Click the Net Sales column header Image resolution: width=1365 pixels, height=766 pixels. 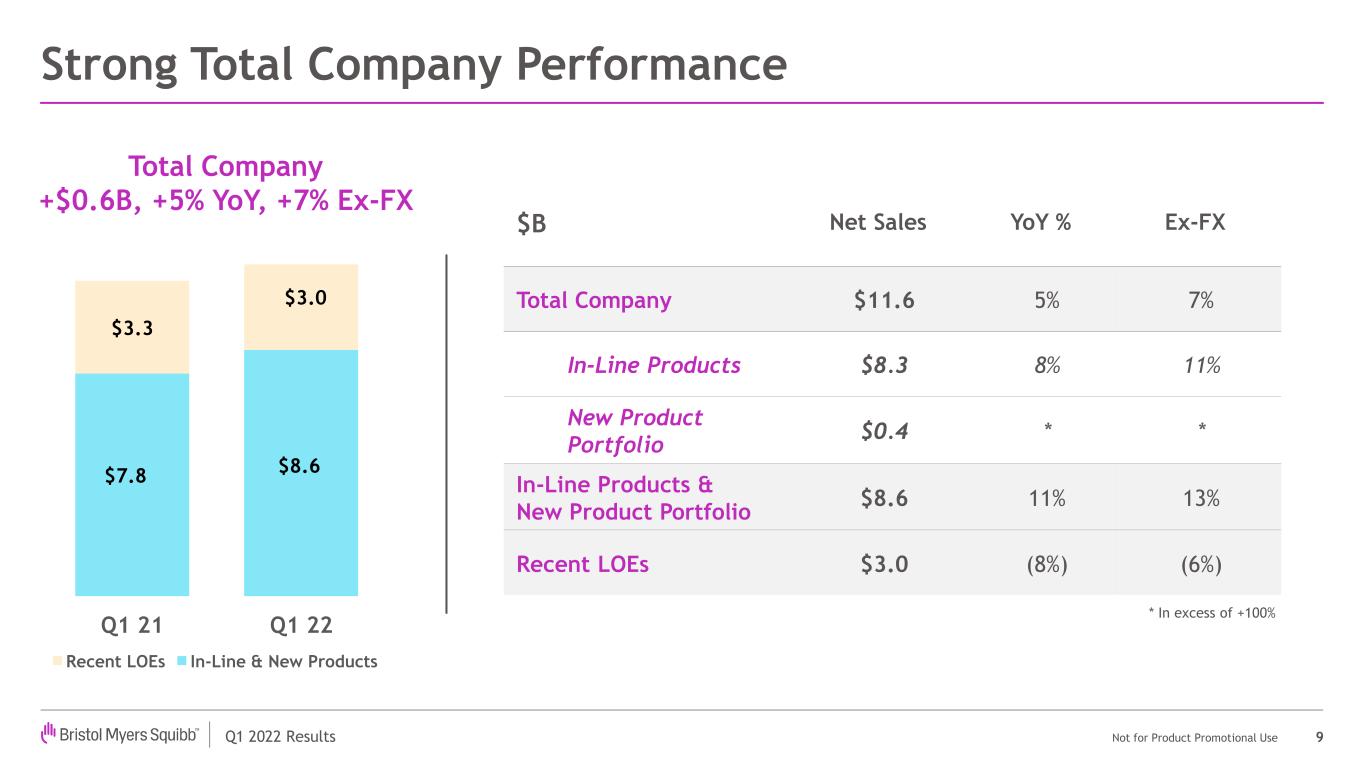point(878,223)
